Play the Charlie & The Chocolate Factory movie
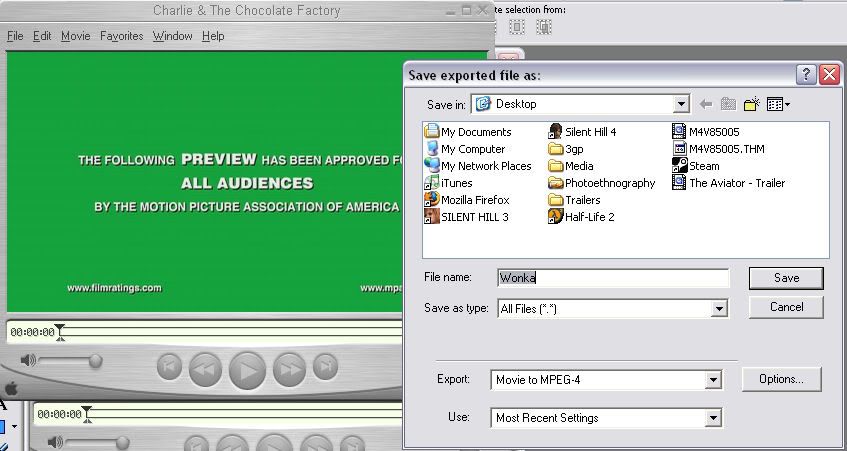847x451 pixels. coord(247,370)
